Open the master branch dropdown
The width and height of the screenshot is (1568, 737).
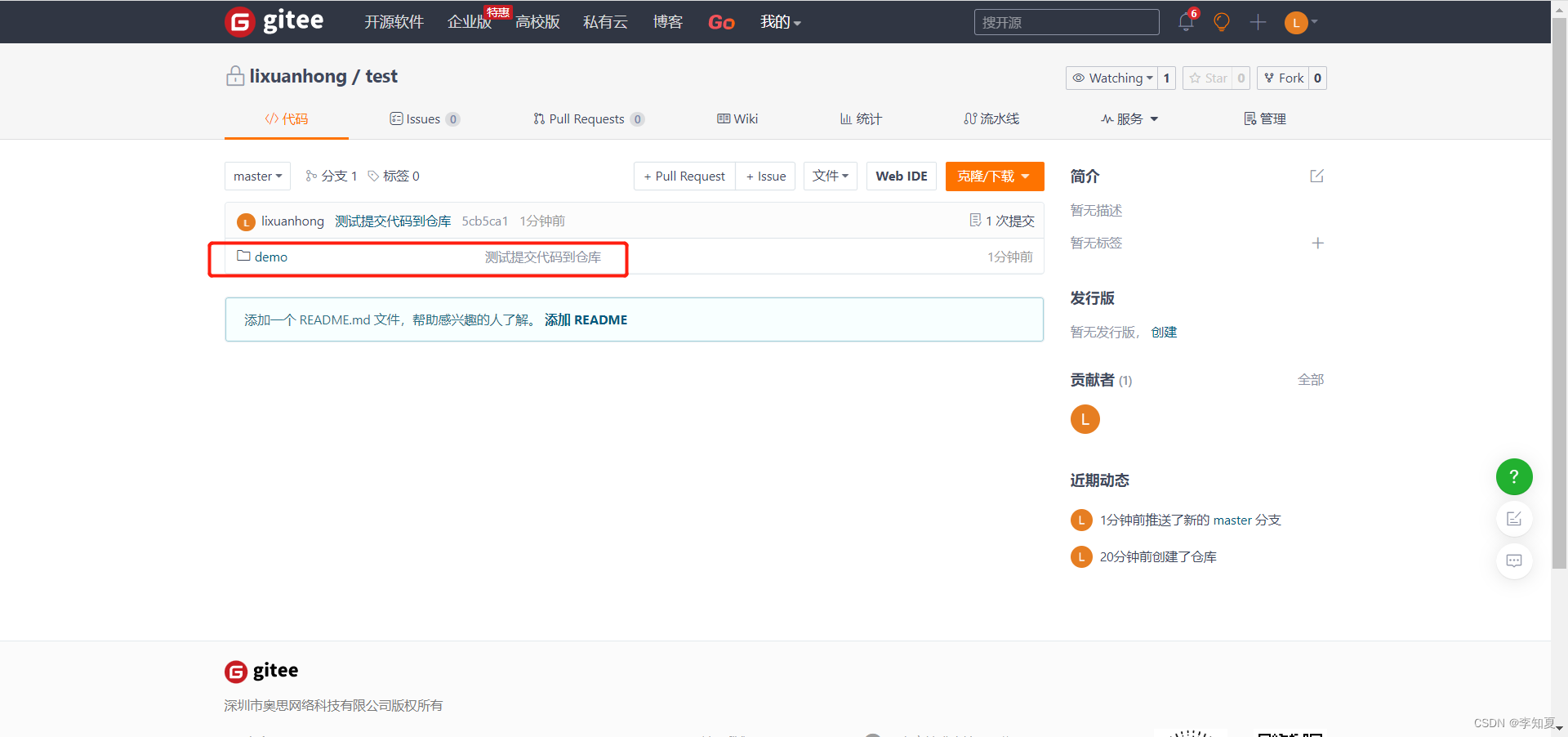tap(258, 176)
